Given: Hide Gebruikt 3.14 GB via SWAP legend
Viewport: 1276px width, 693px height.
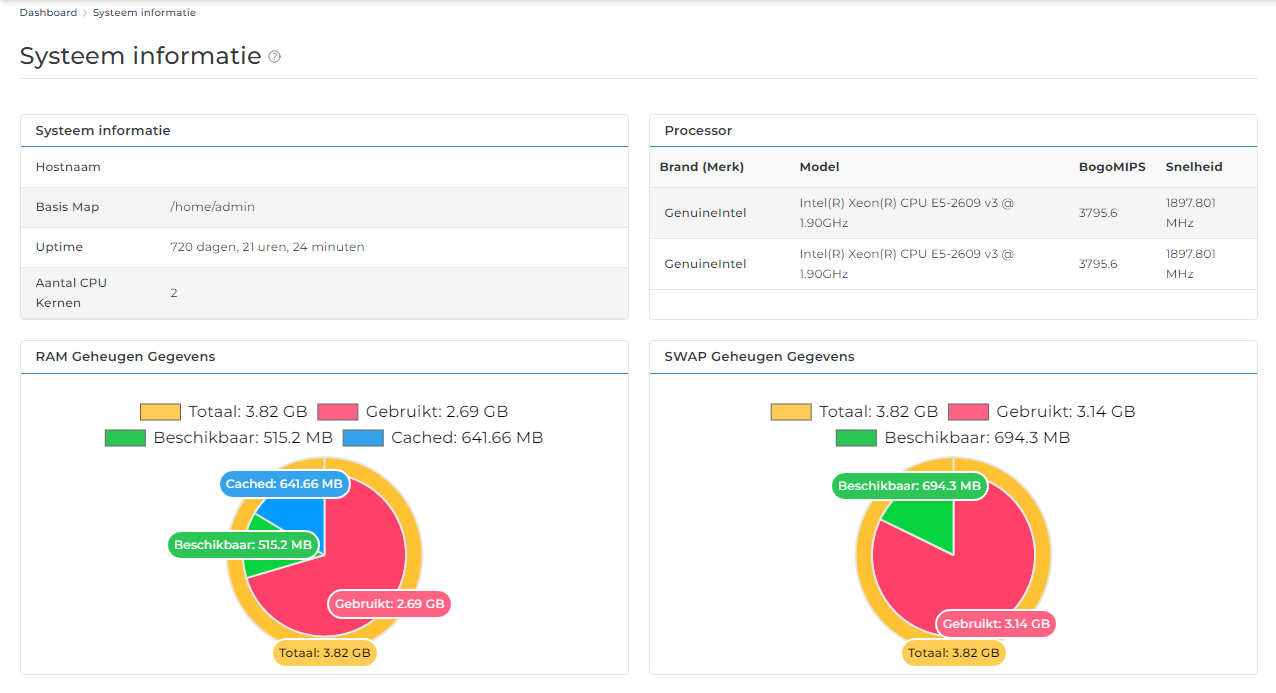Looking at the screenshot, I should (968, 412).
